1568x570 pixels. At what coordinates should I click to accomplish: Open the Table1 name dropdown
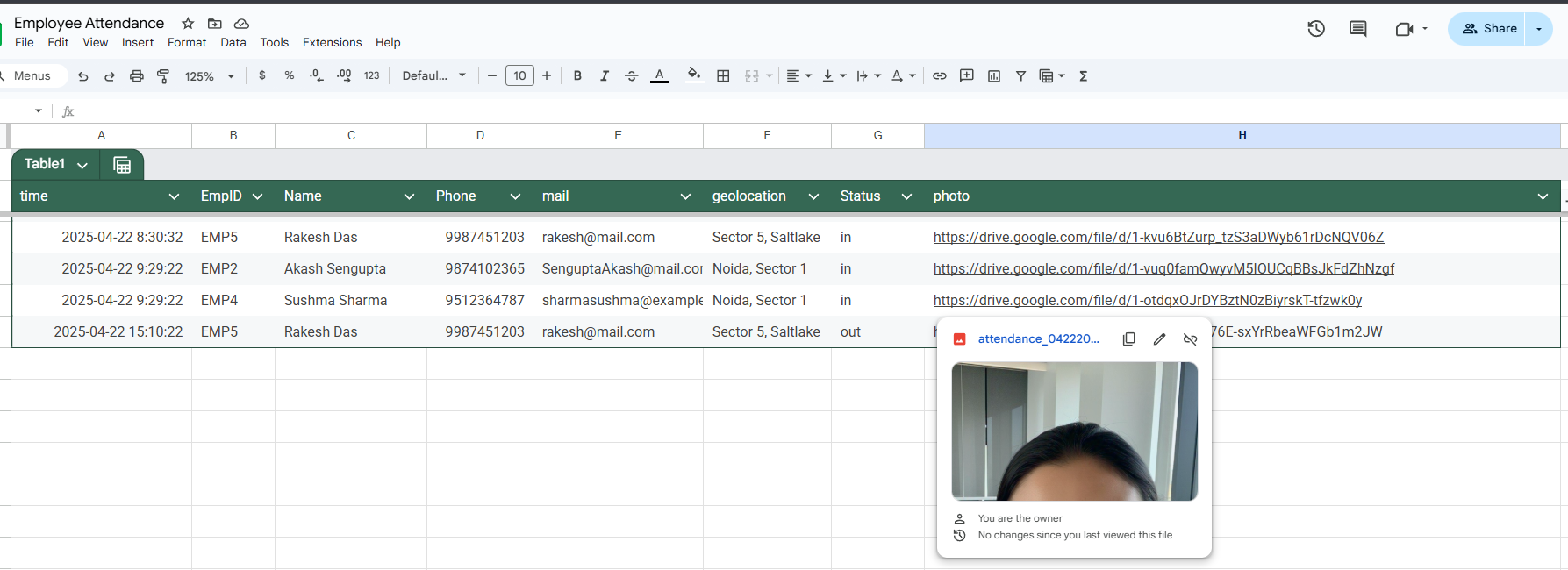click(x=82, y=165)
